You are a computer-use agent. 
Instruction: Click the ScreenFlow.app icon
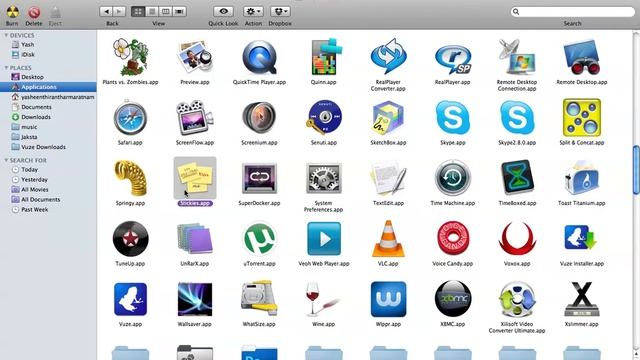pyautogui.click(x=195, y=118)
